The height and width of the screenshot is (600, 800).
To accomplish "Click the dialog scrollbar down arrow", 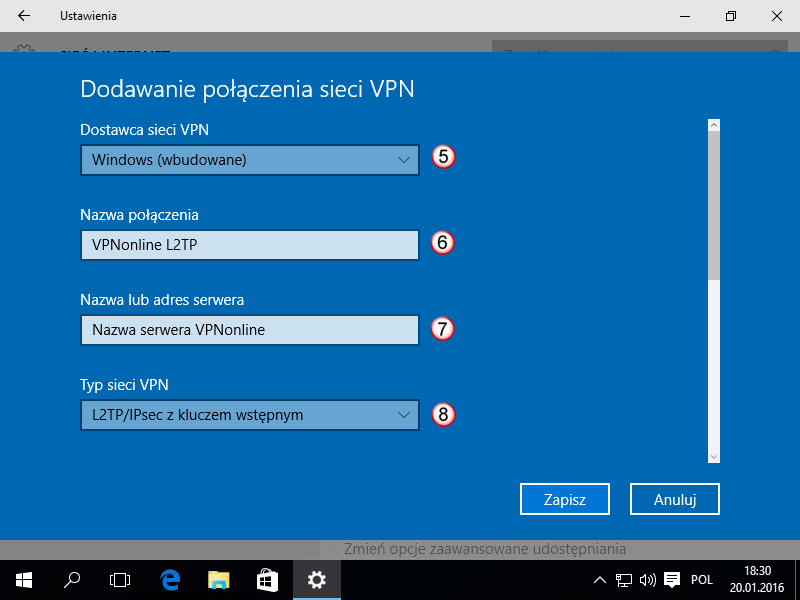I will (714, 457).
